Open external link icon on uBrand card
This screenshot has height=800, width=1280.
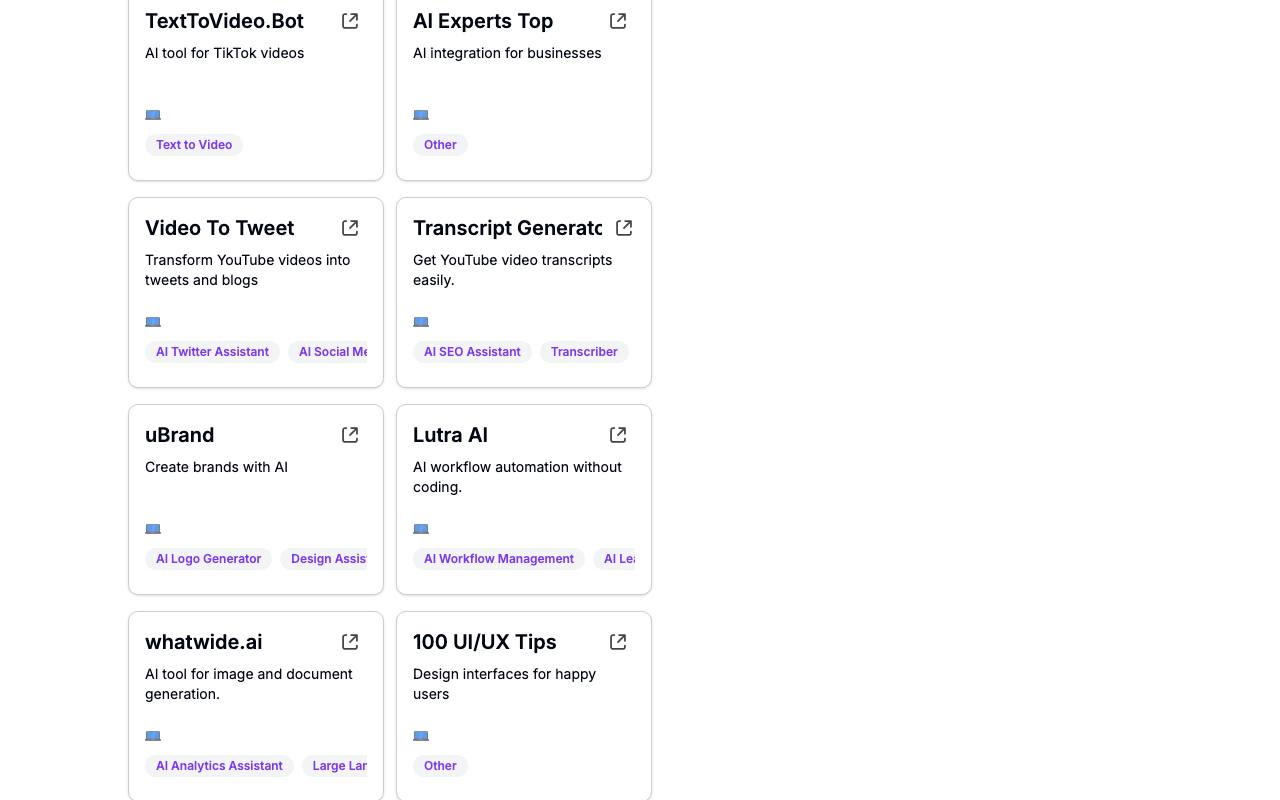pyautogui.click(x=350, y=435)
